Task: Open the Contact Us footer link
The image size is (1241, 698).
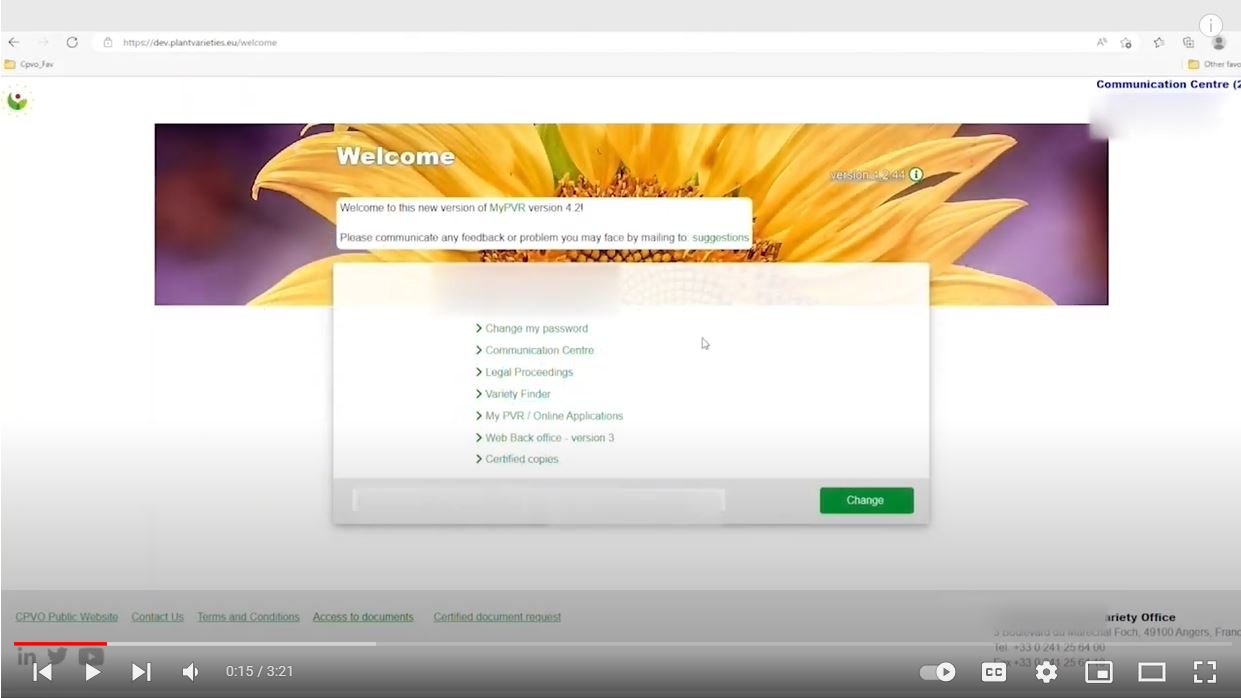Action: click(x=157, y=617)
